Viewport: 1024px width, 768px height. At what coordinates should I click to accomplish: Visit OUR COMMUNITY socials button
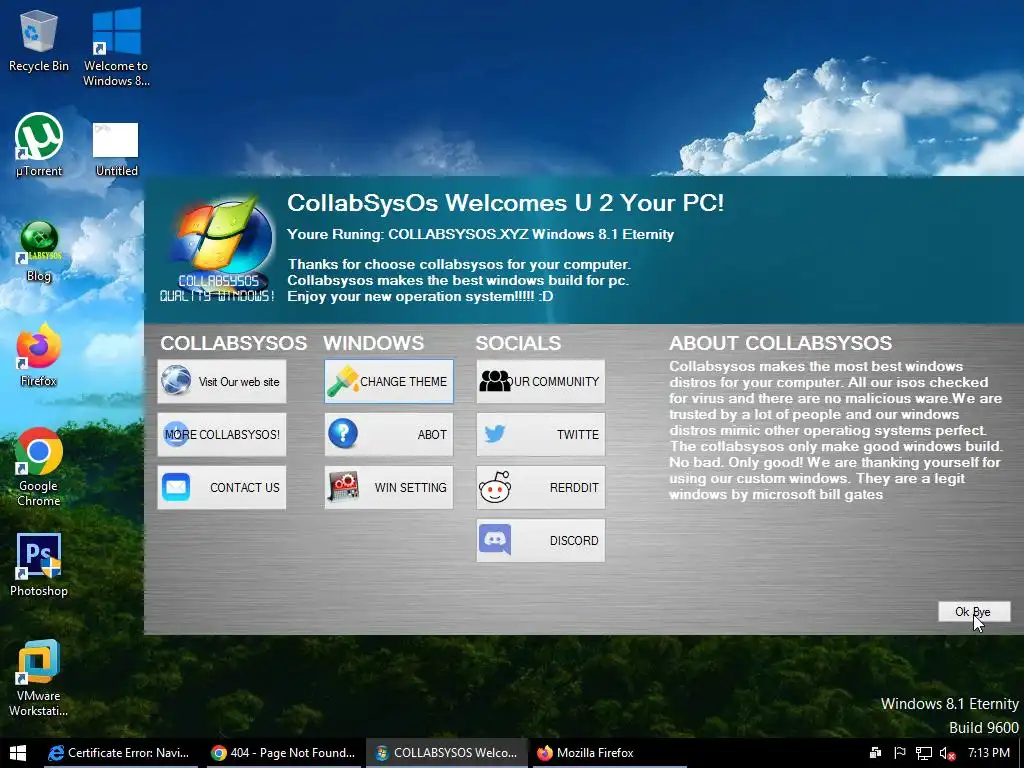[x=541, y=381]
